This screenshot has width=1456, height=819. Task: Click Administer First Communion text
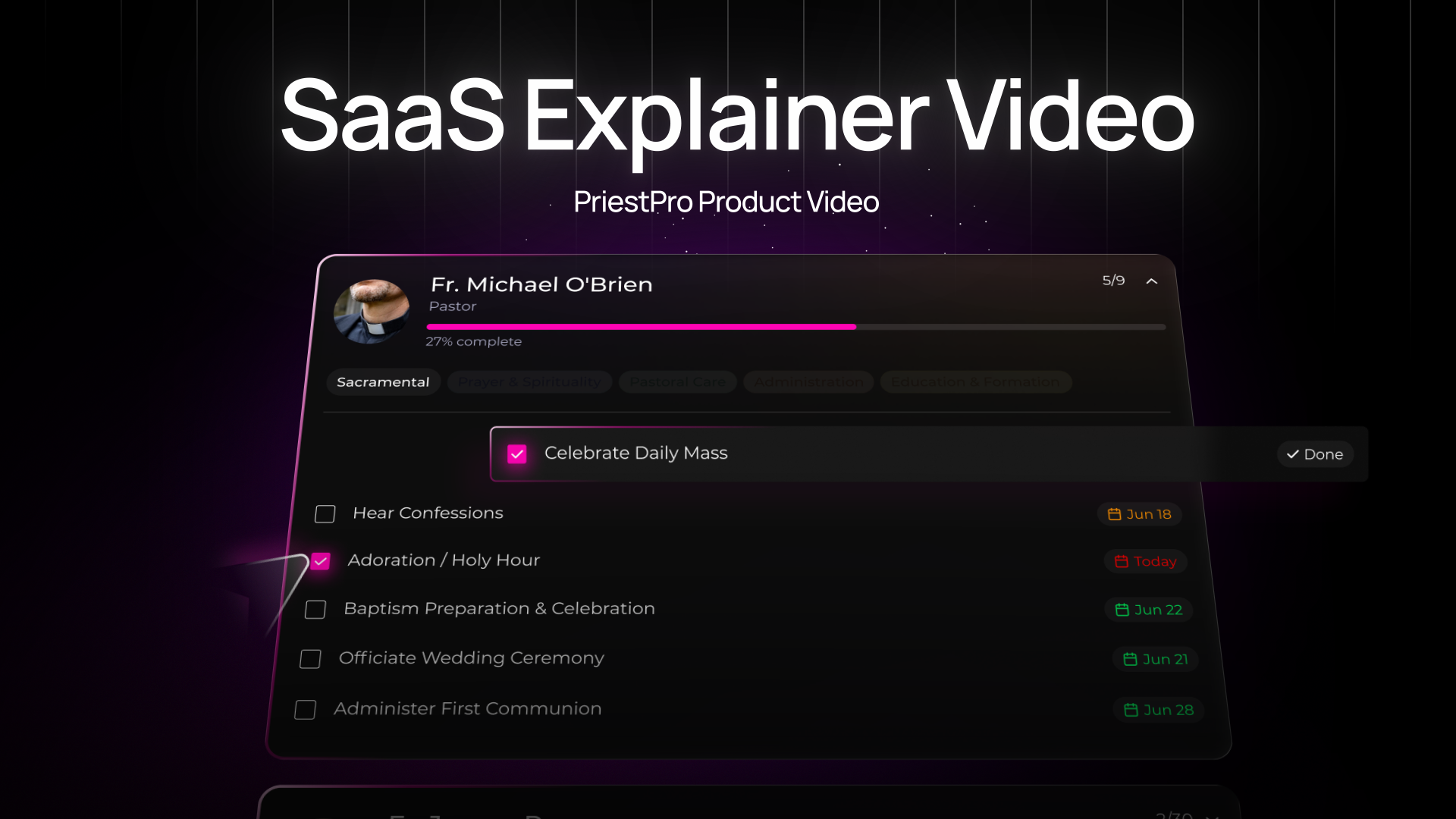point(467,708)
